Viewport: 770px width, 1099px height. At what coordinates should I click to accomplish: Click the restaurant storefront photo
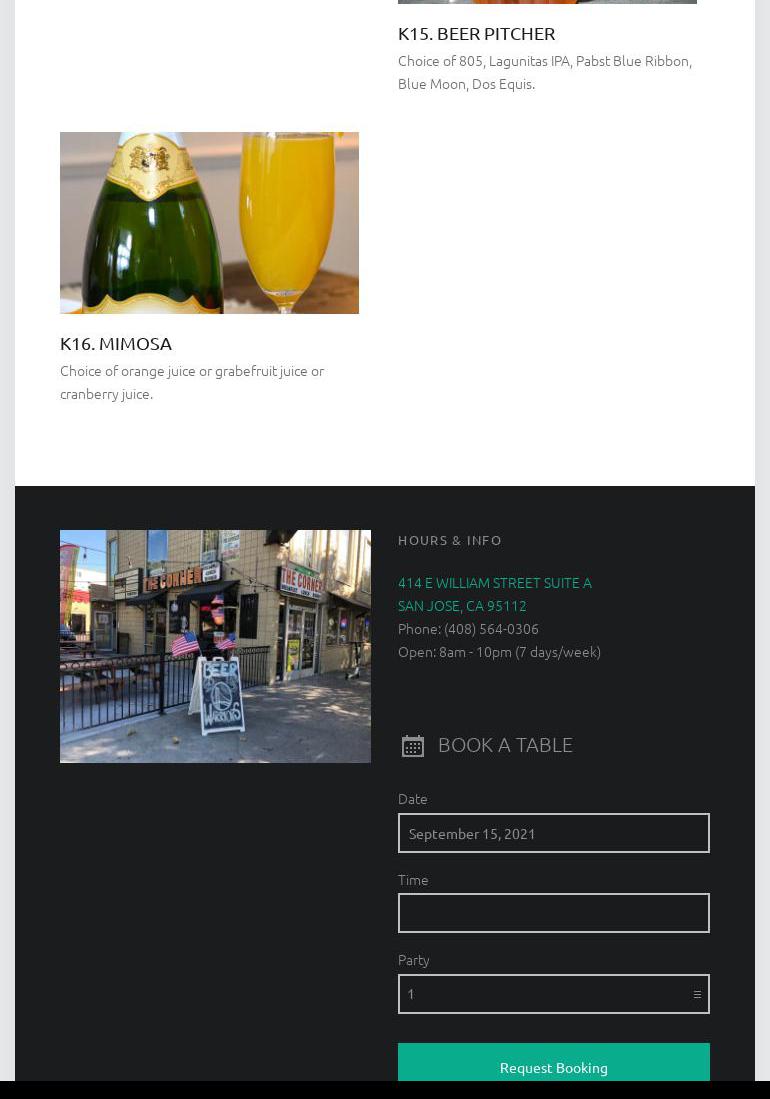coord(215,646)
